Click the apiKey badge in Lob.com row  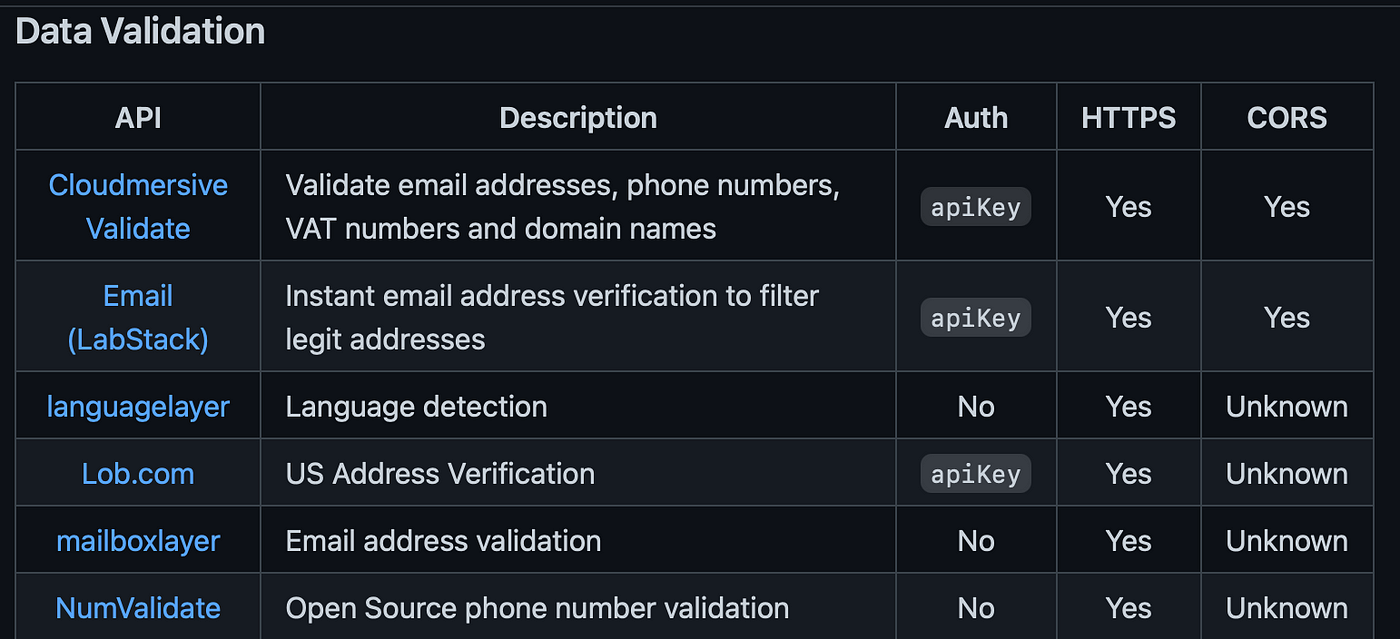tap(976, 474)
